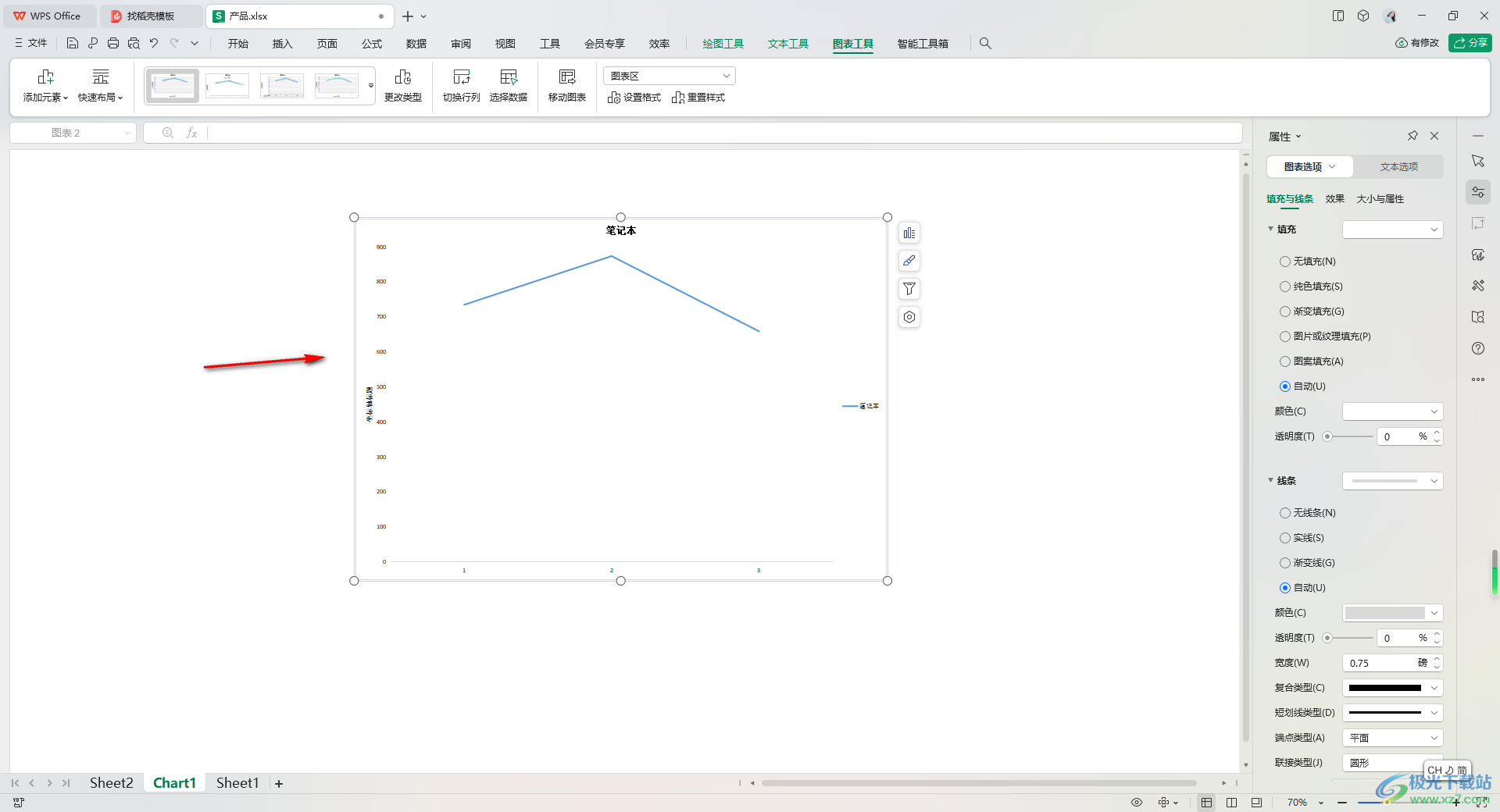1500x812 pixels.
Task: Select 图案填充(A) radio button
Action: click(1285, 361)
